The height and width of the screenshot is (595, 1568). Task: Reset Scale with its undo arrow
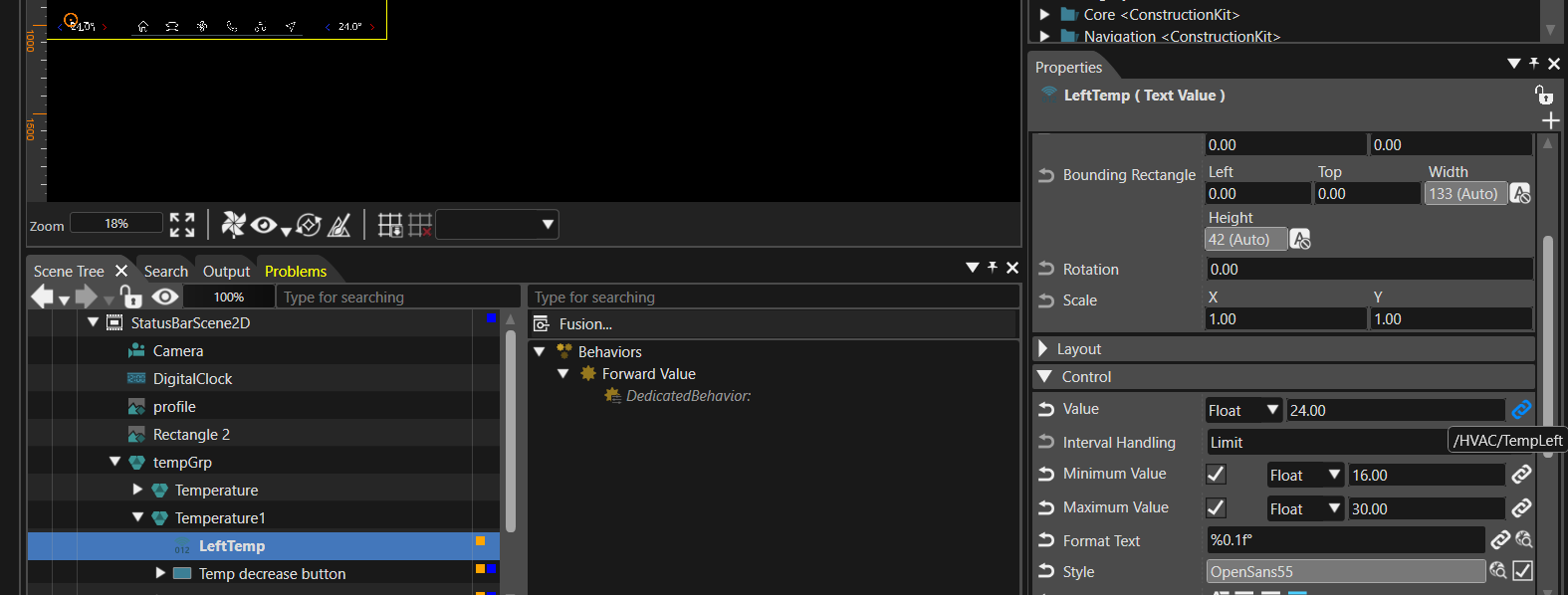click(x=1046, y=299)
